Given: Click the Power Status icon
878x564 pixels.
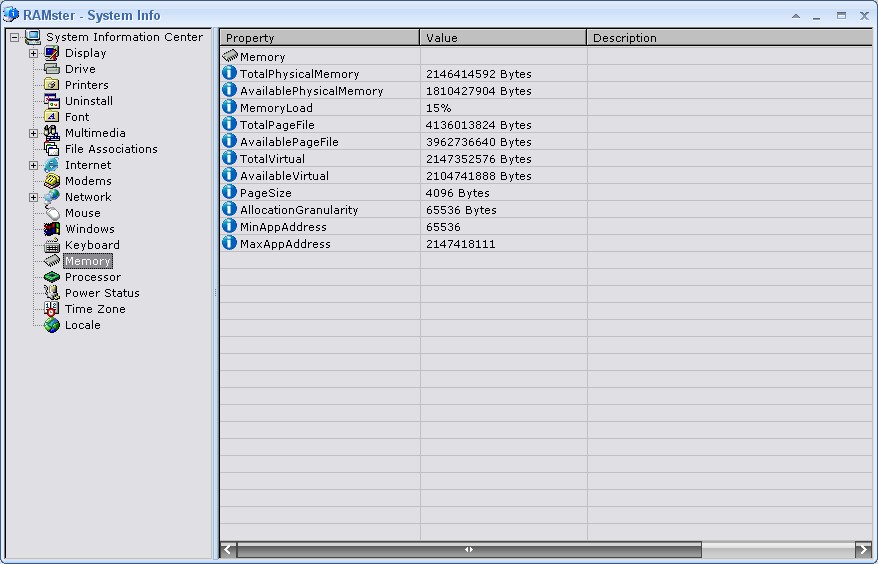Looking at the screenshot, I should pyautogui.click(x=52, y=293).
